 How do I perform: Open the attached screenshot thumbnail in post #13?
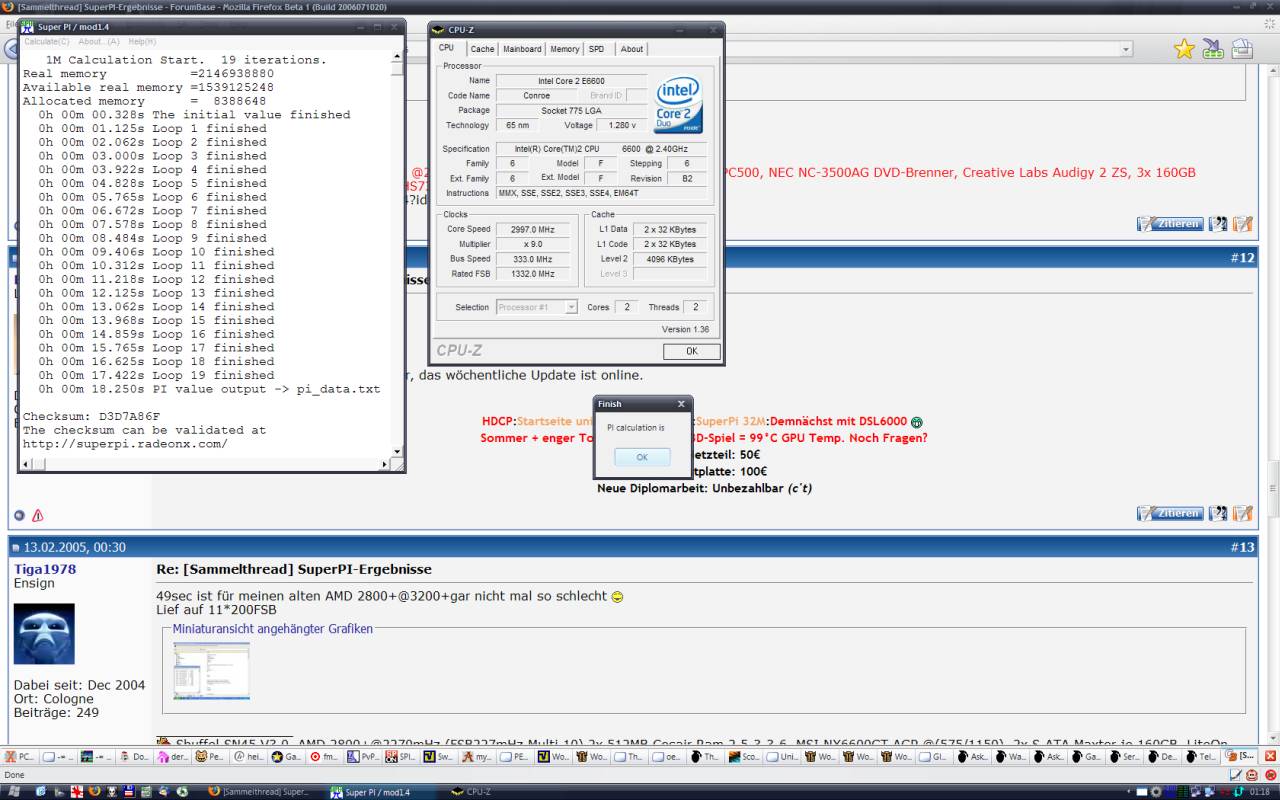[211, 670]
